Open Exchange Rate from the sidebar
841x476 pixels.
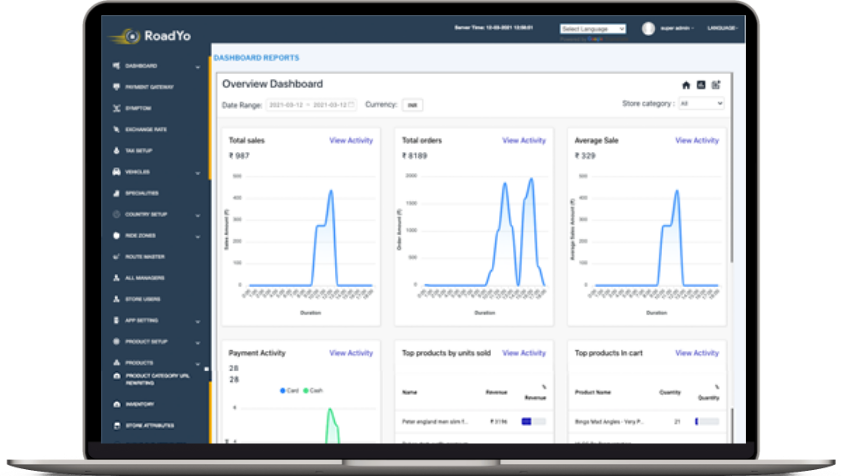pyautogui.click(x=146, y=129)
